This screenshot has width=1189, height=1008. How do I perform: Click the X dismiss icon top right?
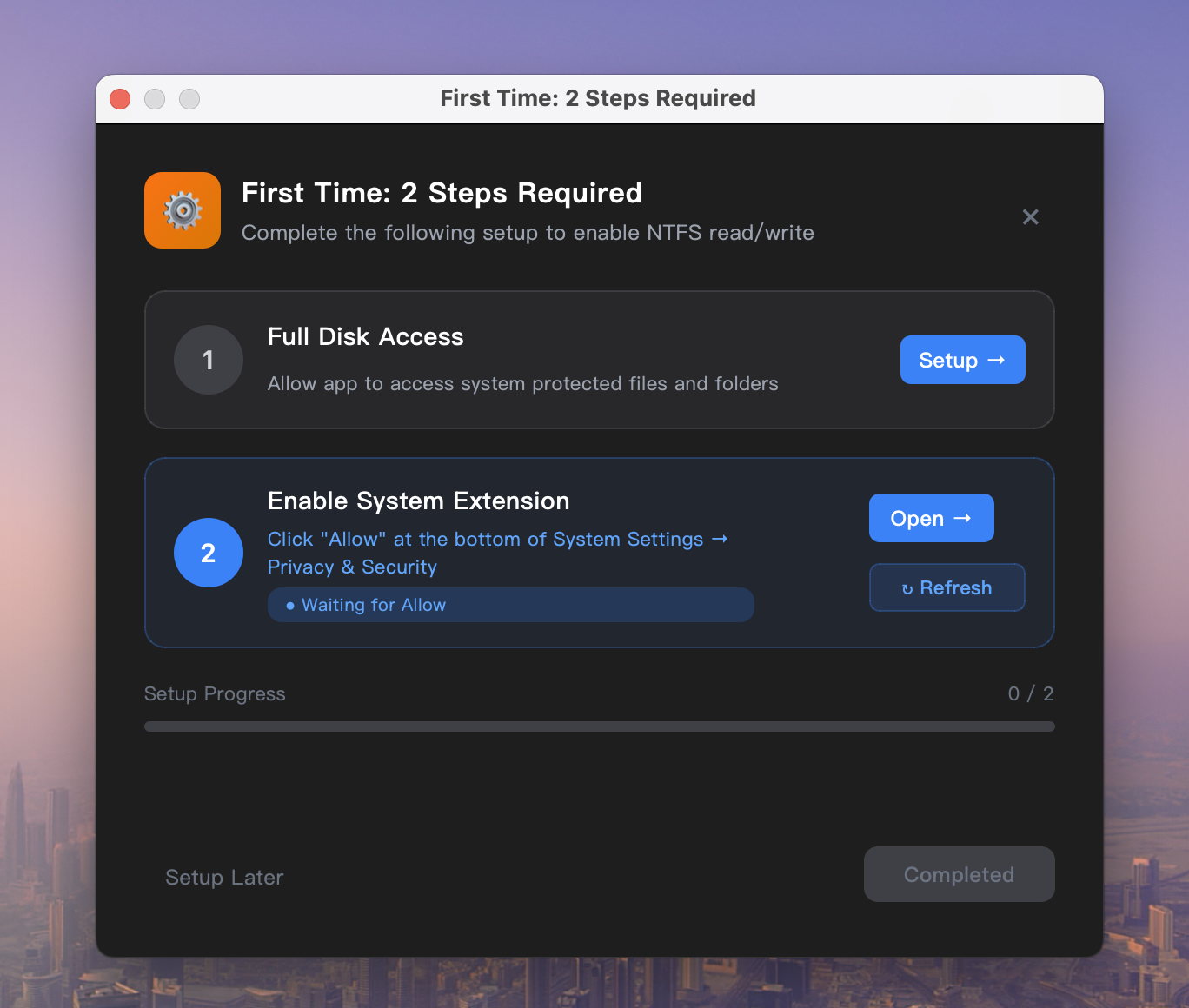click(x=1031, y=217)
